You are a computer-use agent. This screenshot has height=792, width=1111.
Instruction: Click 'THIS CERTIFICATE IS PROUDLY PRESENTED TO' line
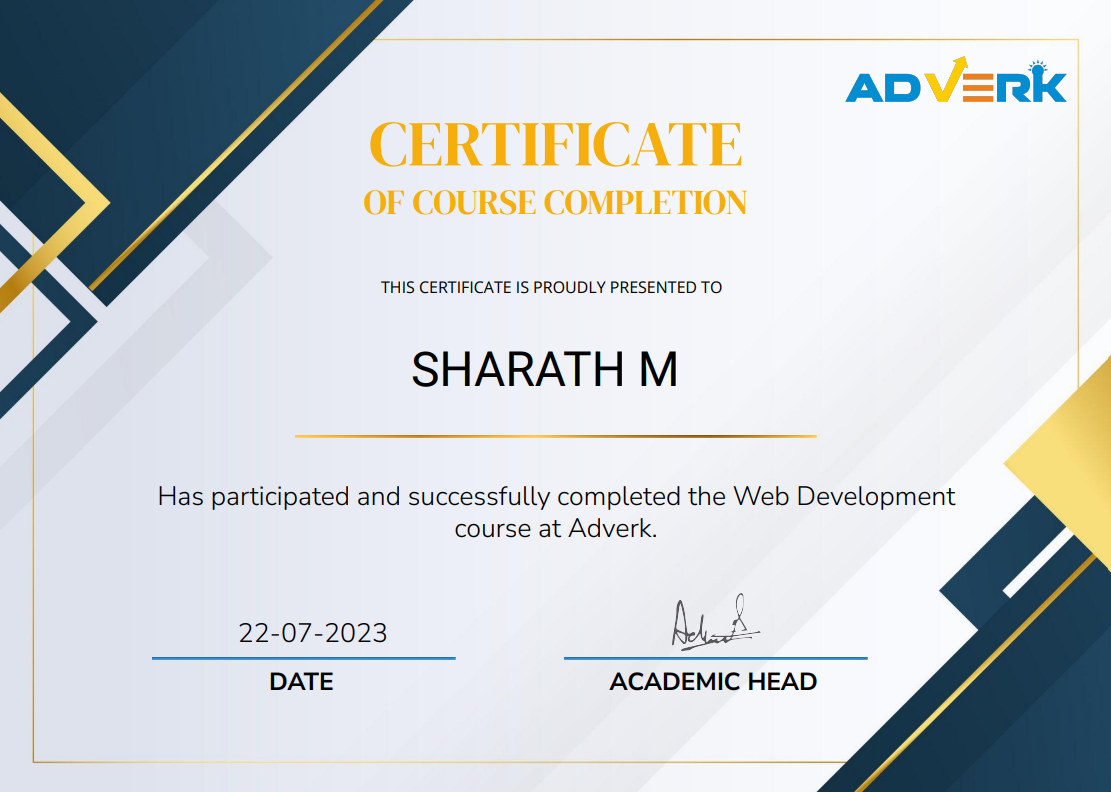pos(551,287)
